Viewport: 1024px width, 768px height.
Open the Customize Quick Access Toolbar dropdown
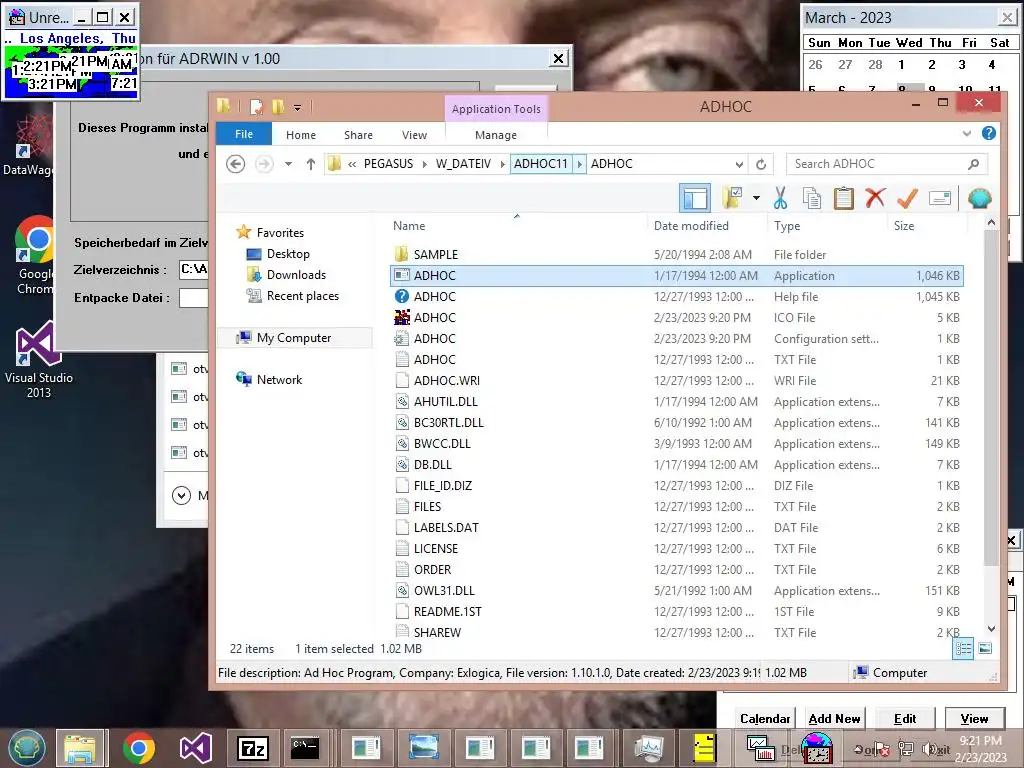click(297, 107)
